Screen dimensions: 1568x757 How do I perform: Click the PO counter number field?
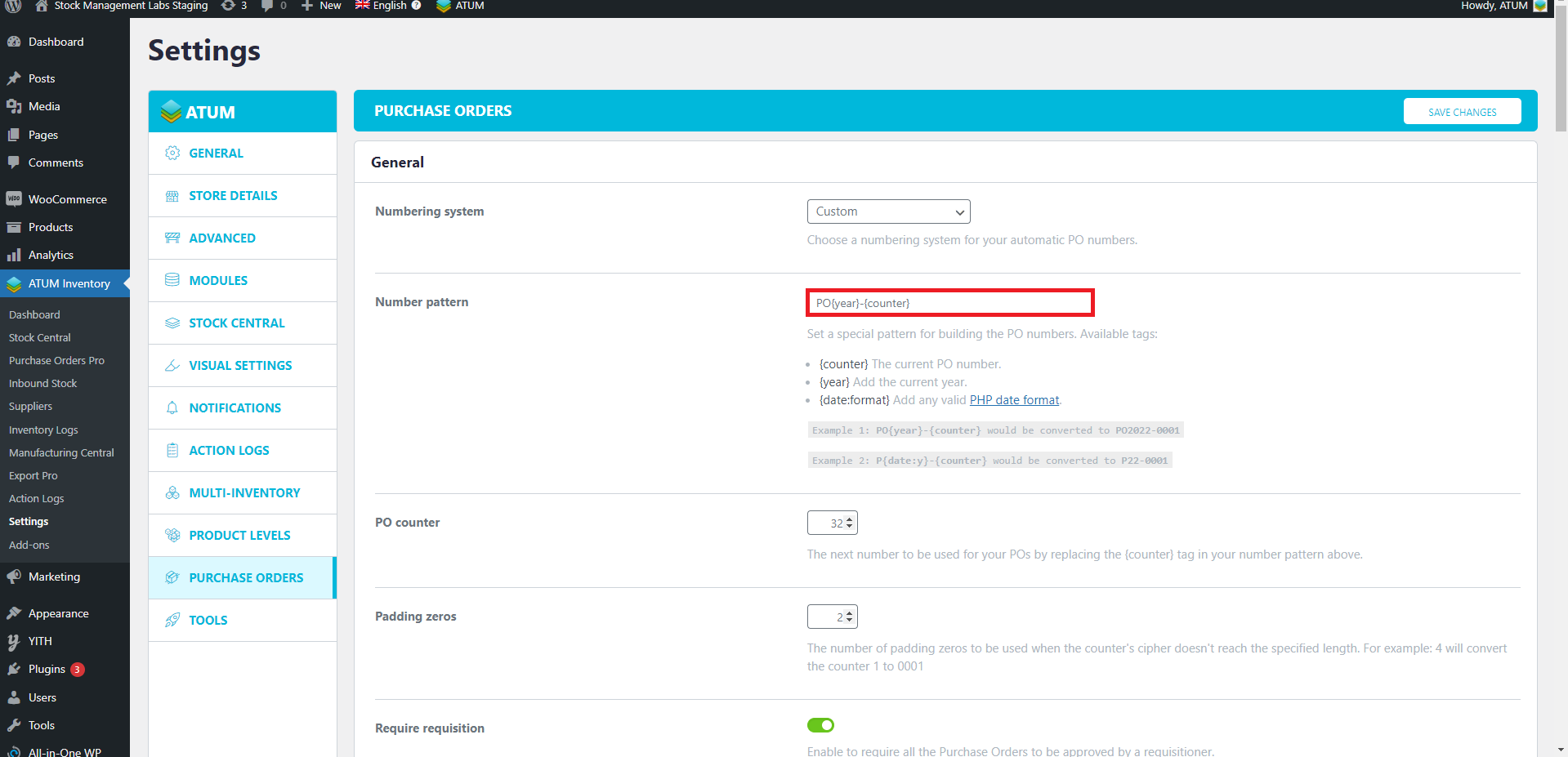832,523
